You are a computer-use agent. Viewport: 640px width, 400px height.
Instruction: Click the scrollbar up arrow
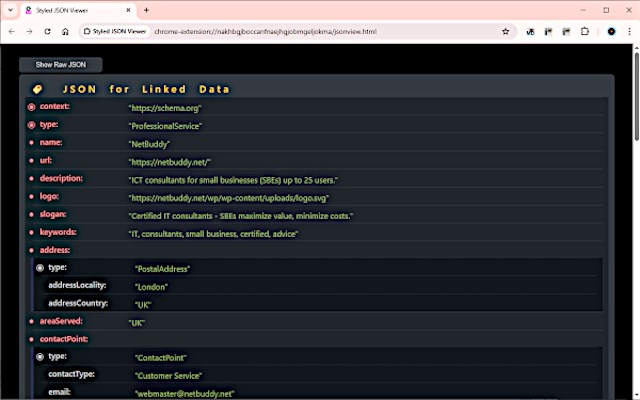point(636,48)
